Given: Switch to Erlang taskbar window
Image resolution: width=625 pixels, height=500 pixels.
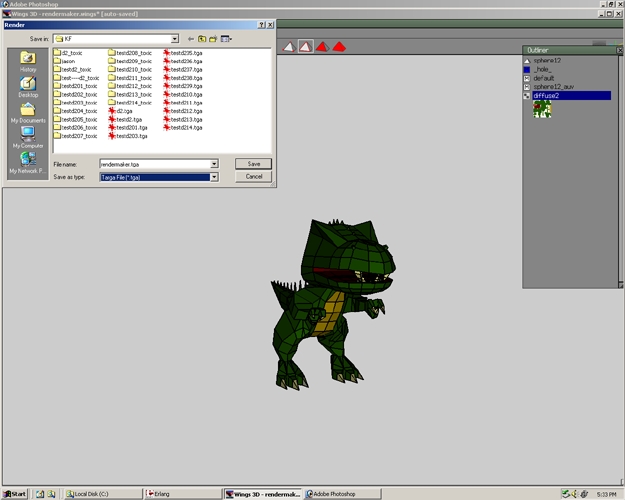Looking at the screenshot, I should (x=182, y=494).
